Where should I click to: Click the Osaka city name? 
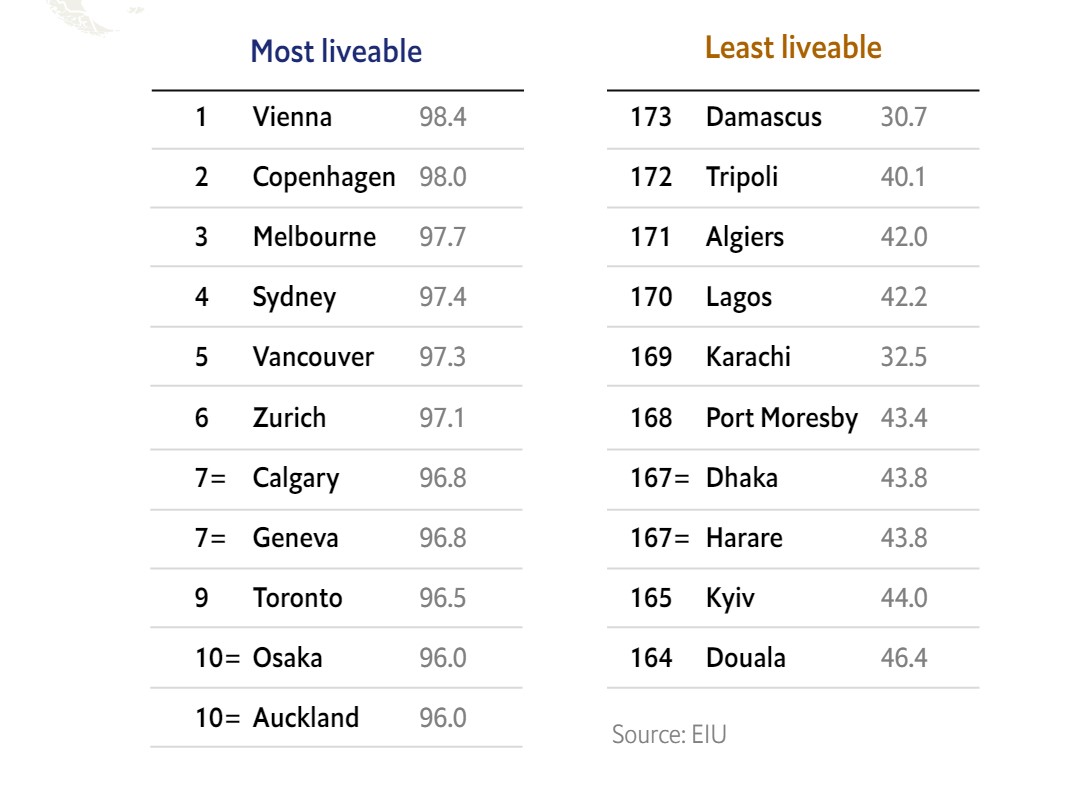288,658
